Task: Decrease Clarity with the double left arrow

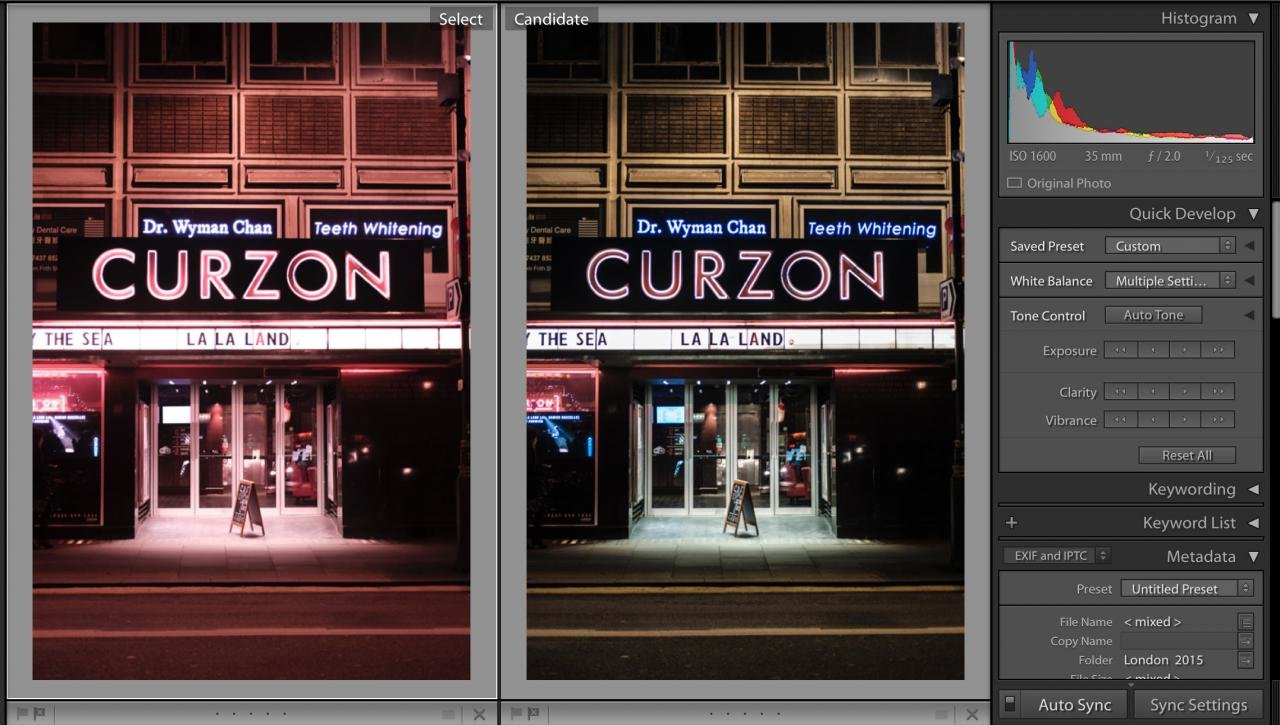Action: [x=1120, y=392]
